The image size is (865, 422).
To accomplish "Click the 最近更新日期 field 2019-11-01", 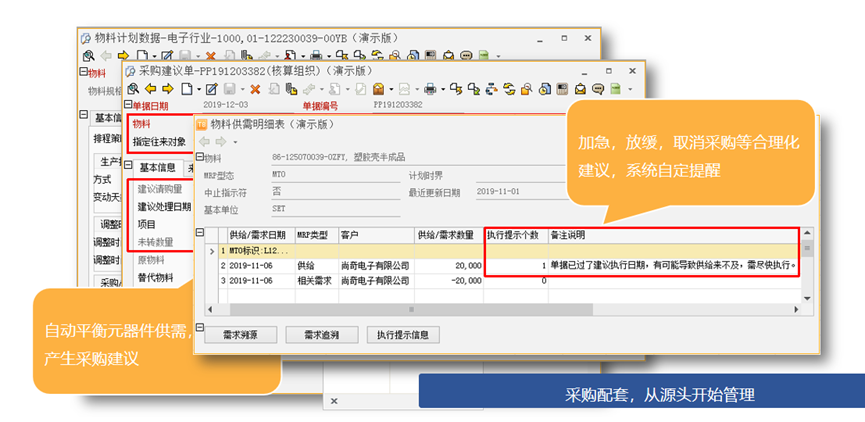I will pyautogui.click(x=498, y=192).
